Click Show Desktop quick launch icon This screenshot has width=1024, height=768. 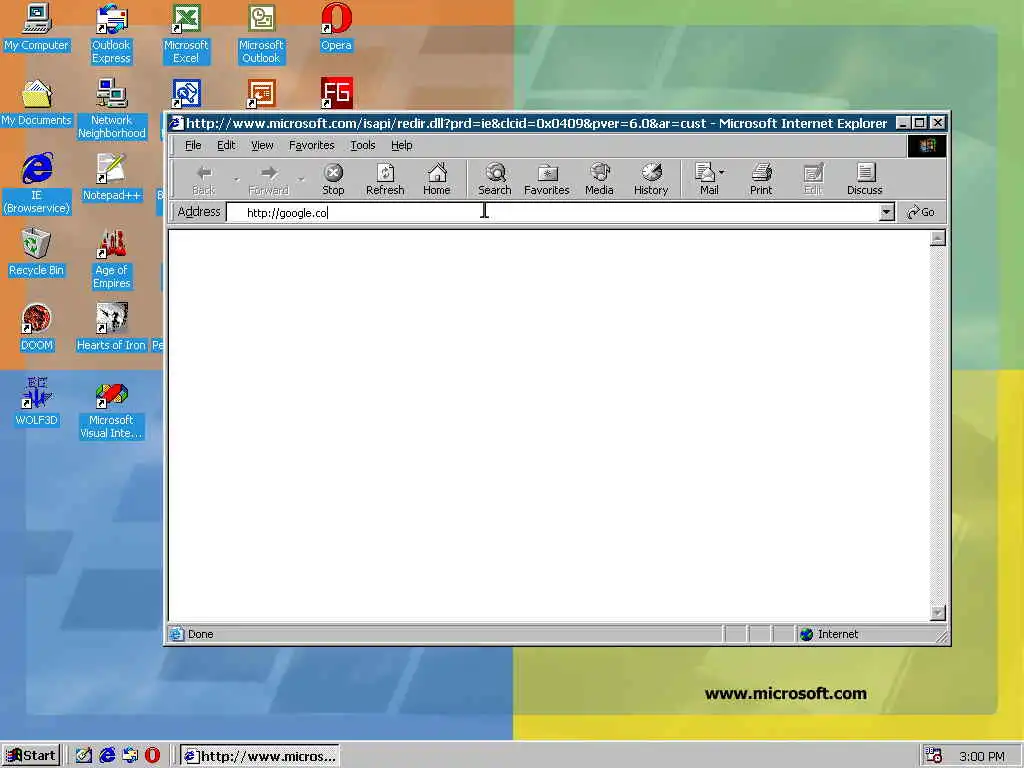pos(84,756)
